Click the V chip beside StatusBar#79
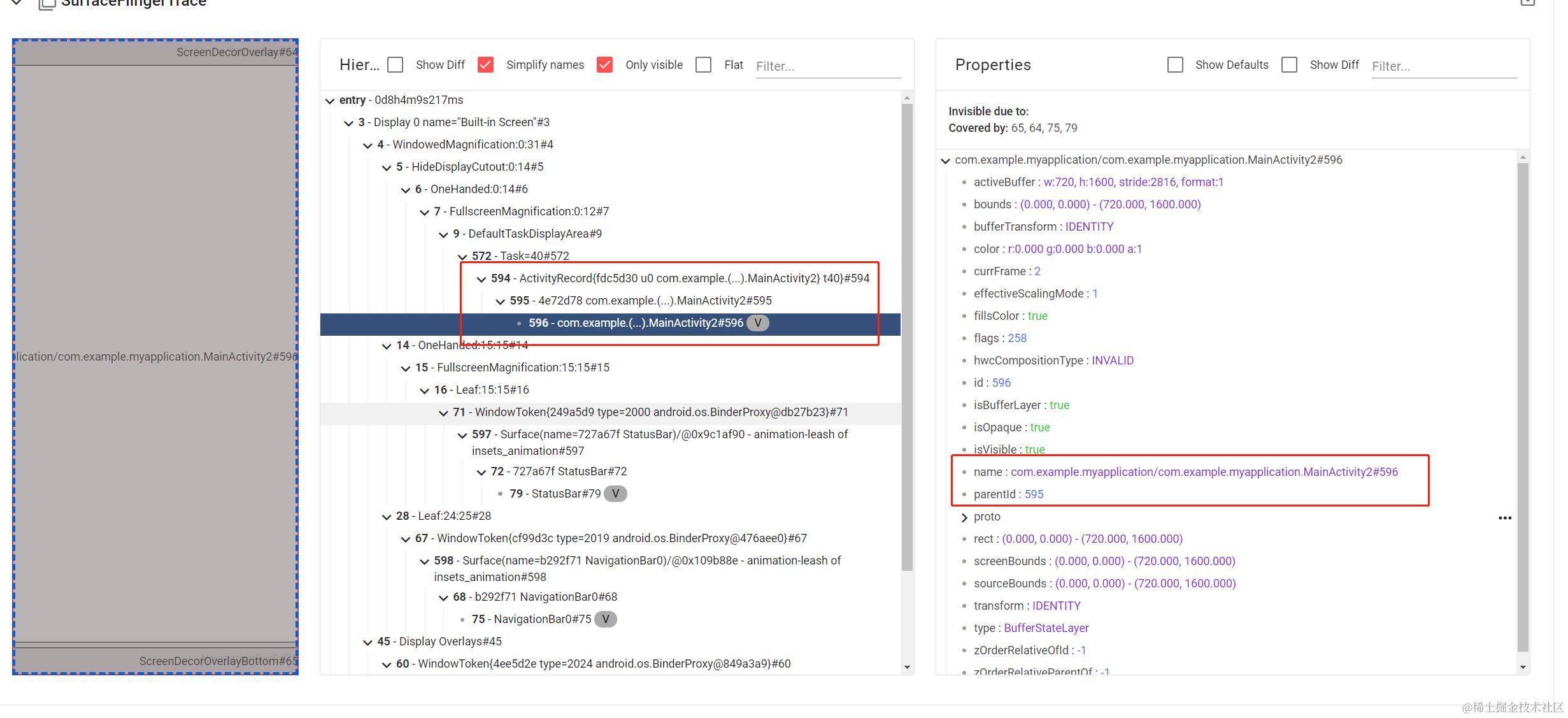This screenshot has height=718, width=1568. click(x=615, y=494)
